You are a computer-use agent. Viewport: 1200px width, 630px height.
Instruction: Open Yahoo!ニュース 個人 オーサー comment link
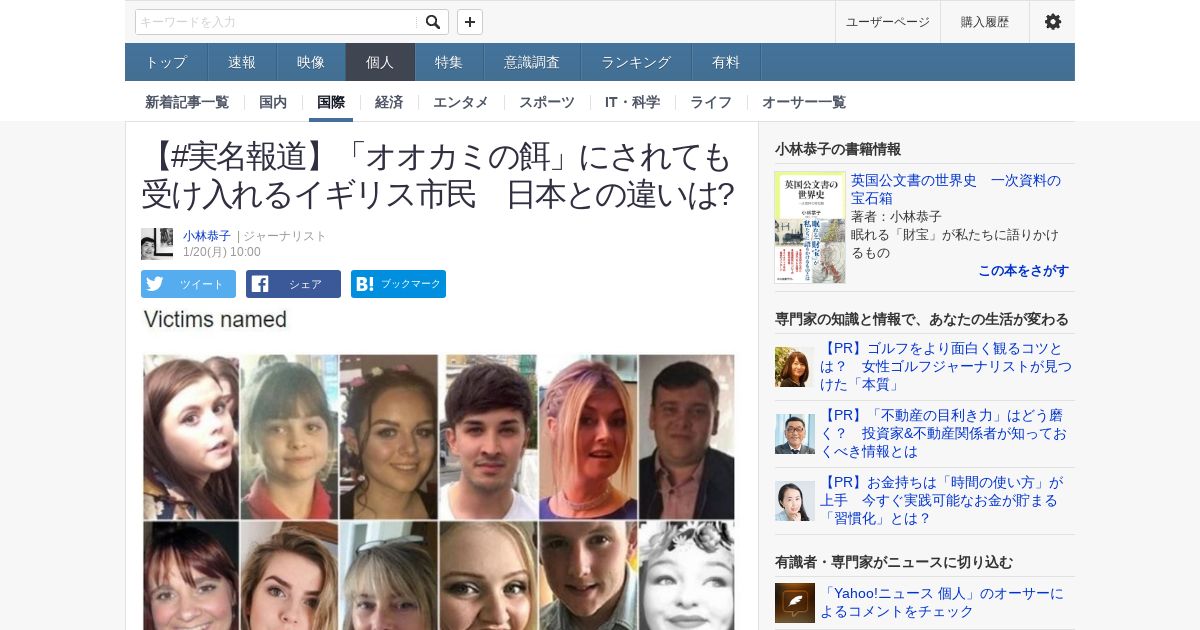tap(942, 603)
